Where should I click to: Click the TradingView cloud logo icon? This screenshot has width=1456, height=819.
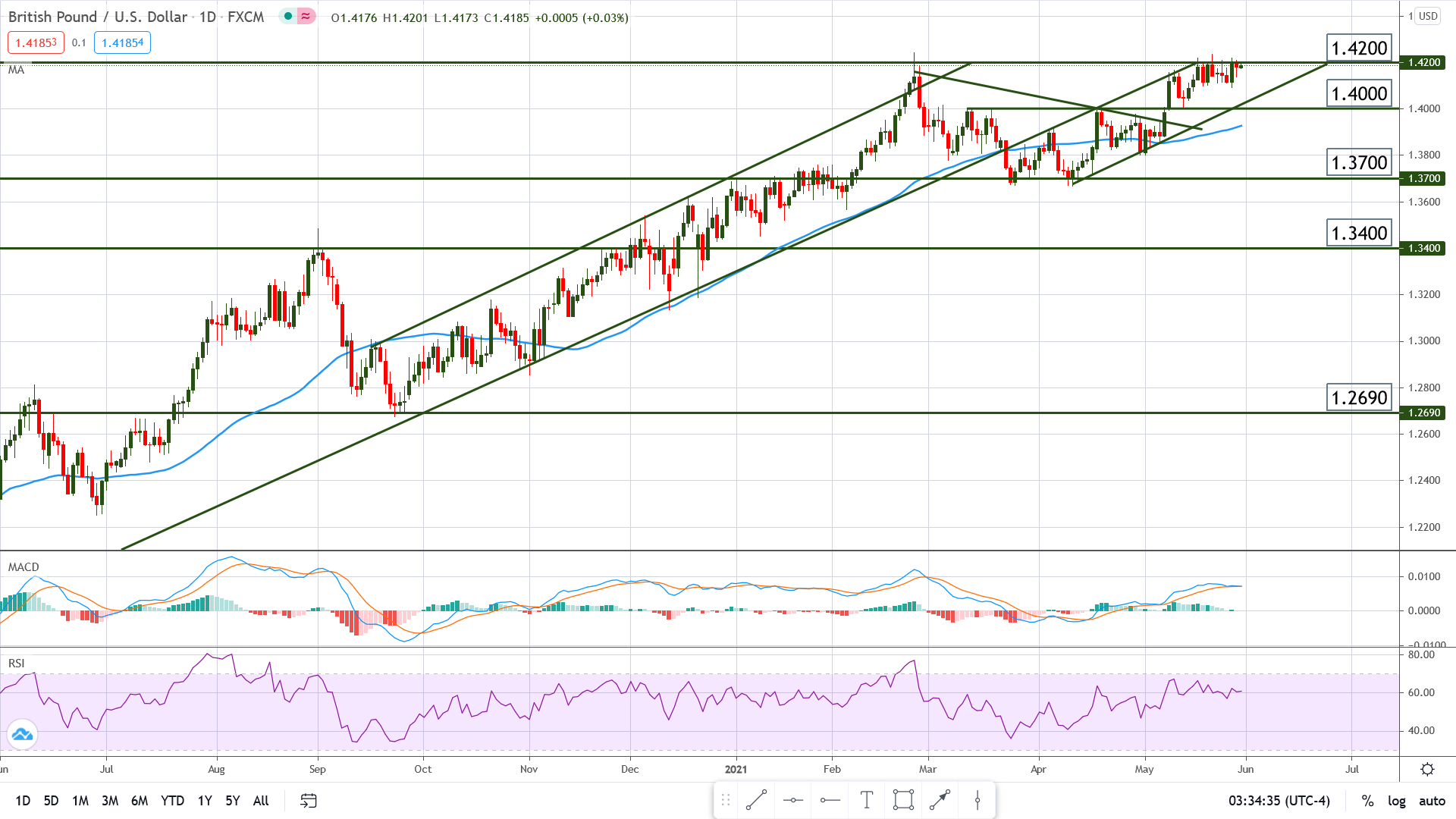click(x=22, y=734)
